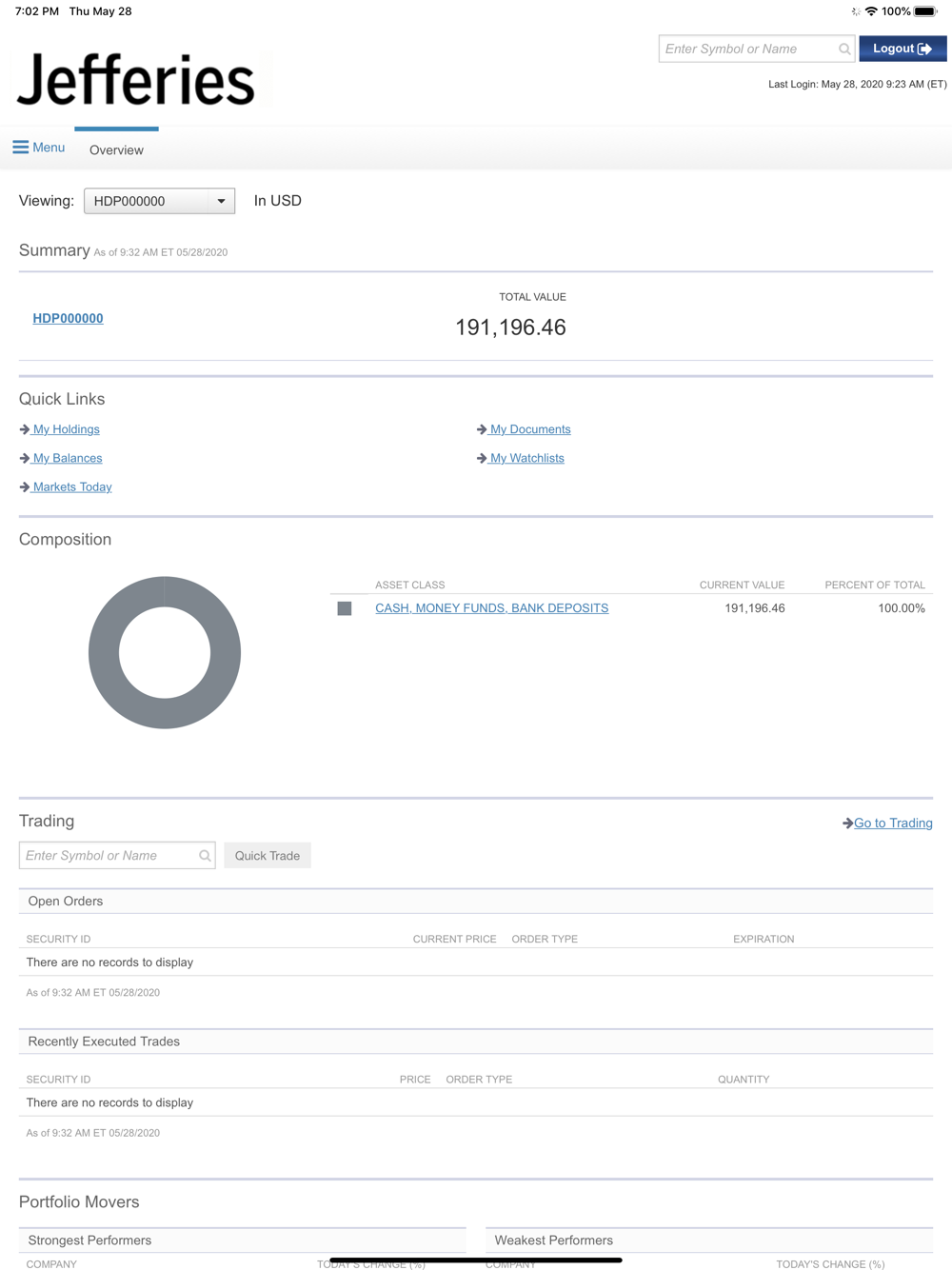Open the My Documents link
This screenshot has height=1270, width=952.
tap(530, 429)
